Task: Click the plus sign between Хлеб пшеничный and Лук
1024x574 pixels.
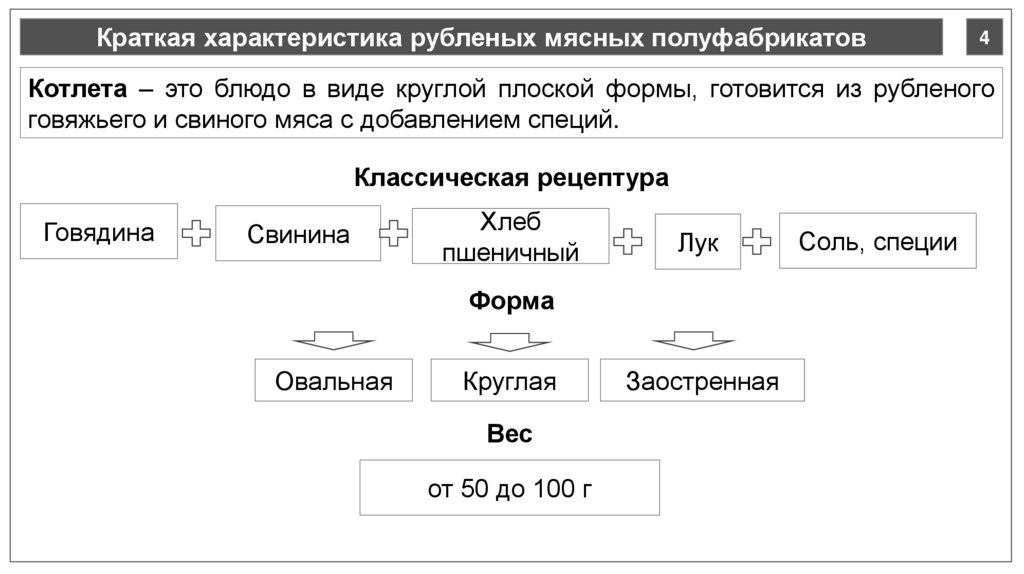Action: [628, 241]
